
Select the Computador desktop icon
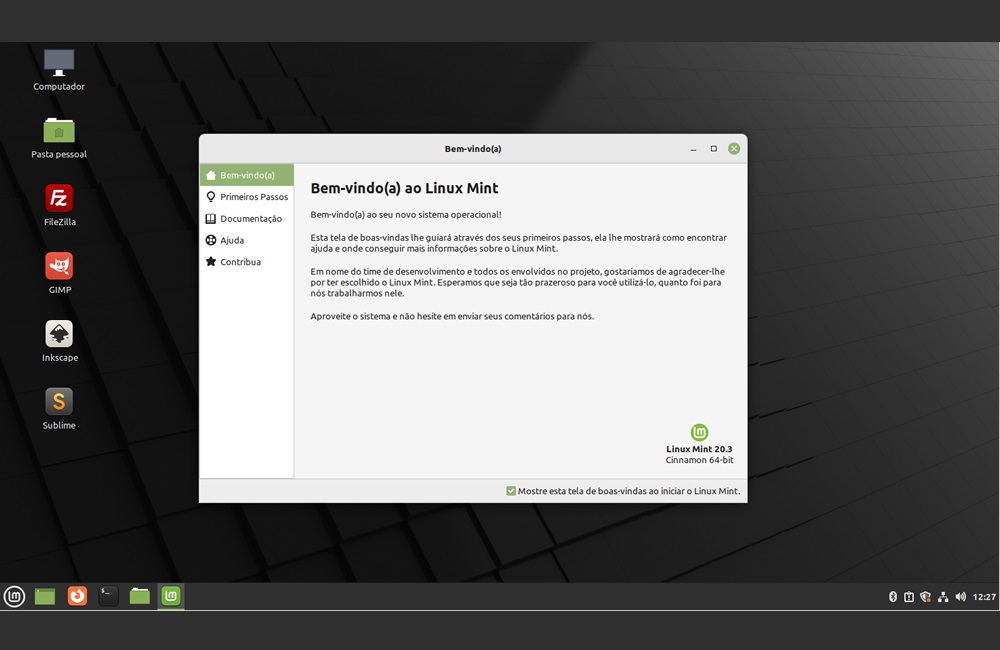click(x=59, y=63)
